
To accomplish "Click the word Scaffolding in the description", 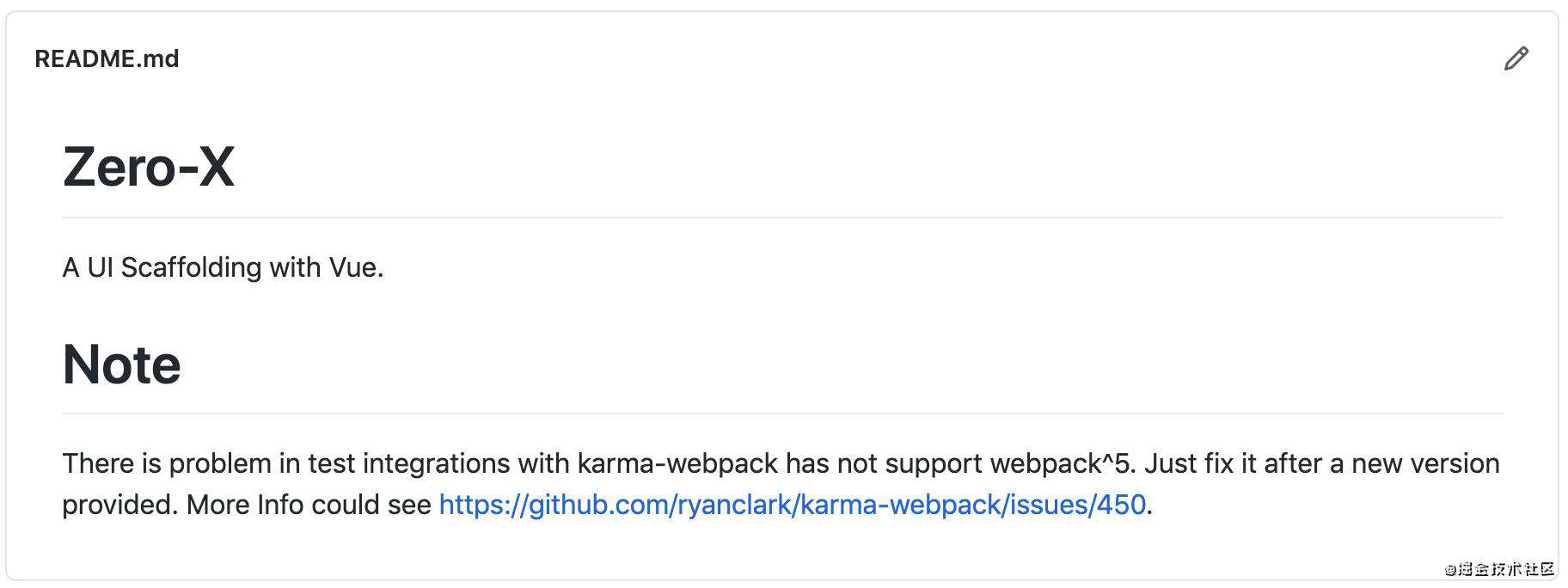I will coord(191,267).
